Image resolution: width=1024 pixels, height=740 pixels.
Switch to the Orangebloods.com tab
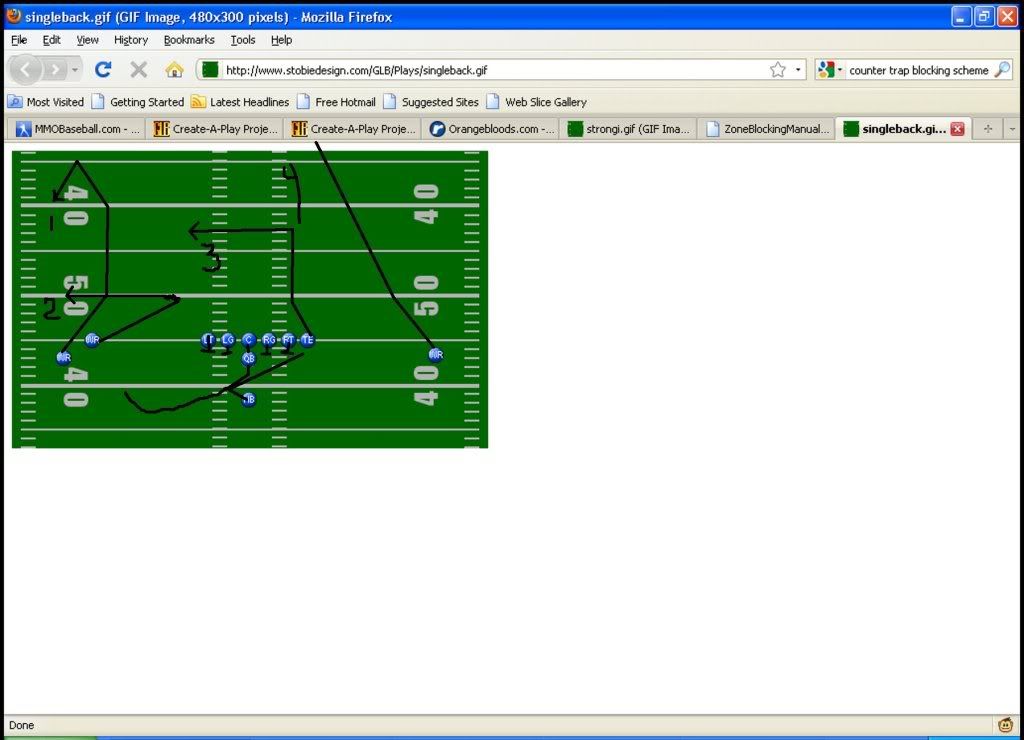click(x=490, y=129)
